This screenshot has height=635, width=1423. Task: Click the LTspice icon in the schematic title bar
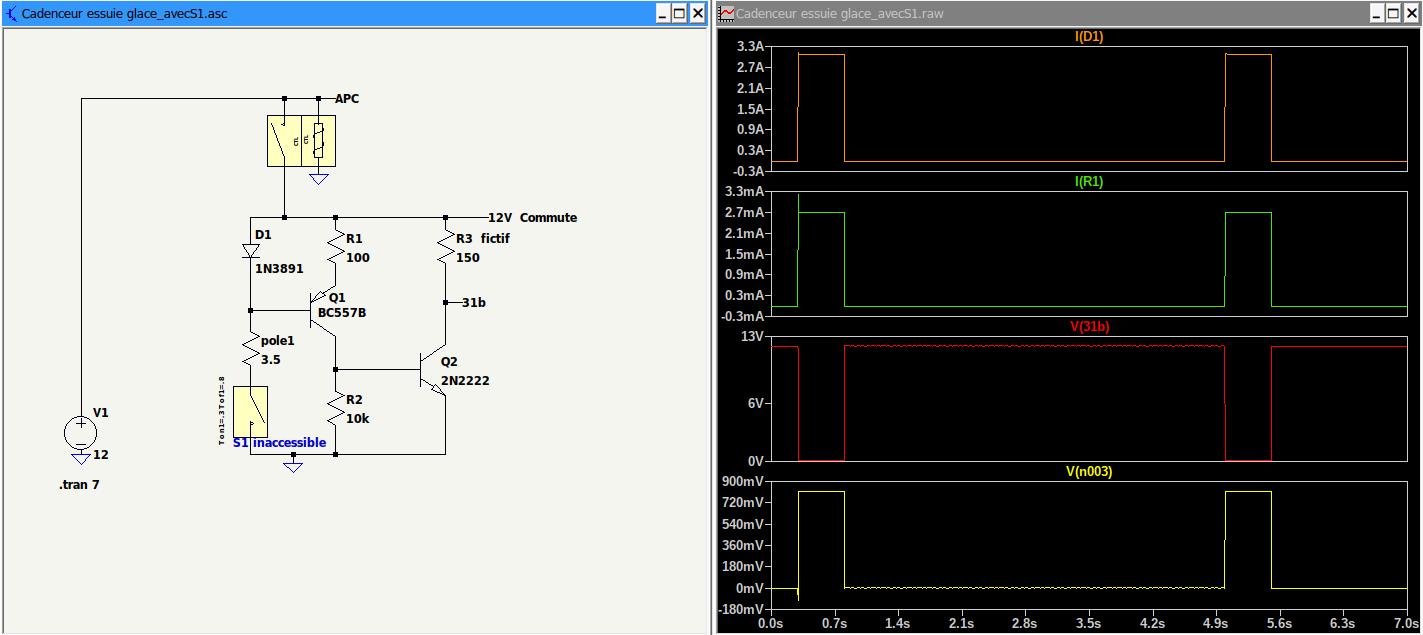(x=11, y=13)
